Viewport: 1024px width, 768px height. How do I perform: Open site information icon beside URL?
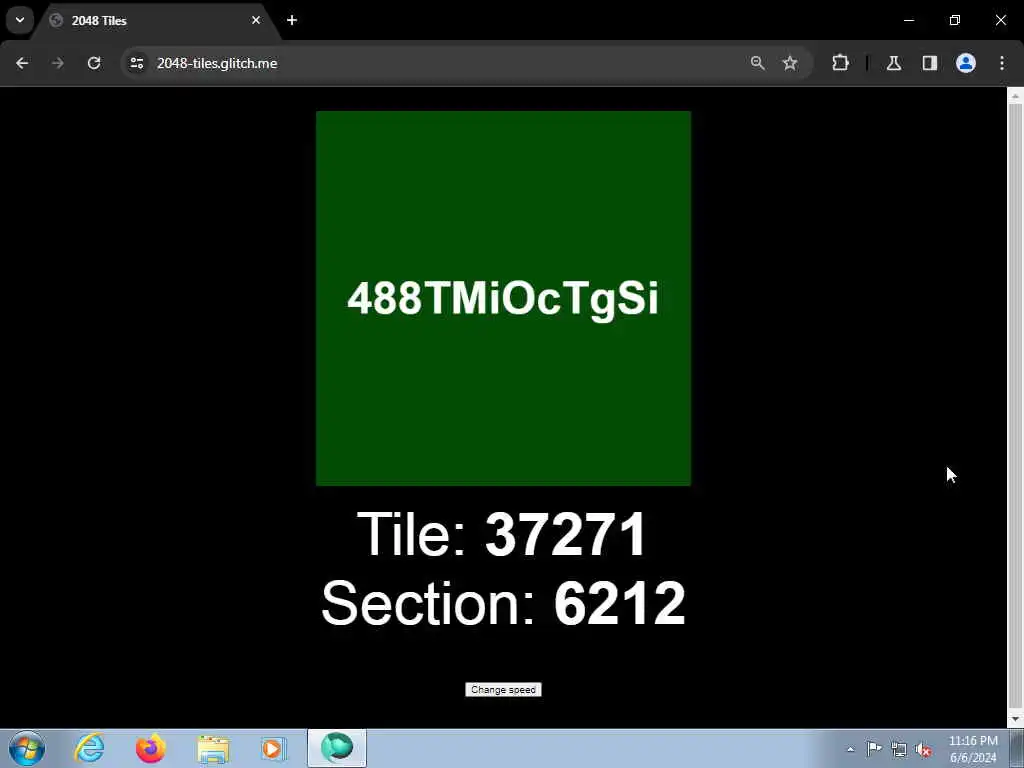pos(136,63)
